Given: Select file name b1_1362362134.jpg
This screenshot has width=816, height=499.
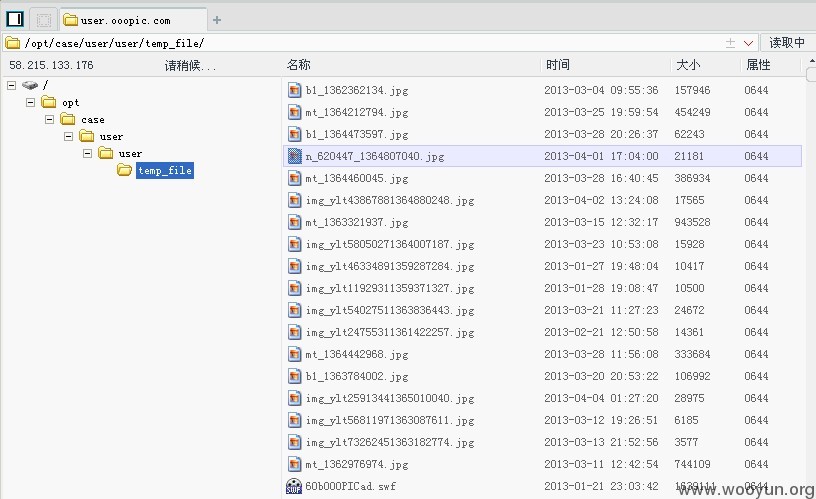Looking at the screenshot, I should click(357, 90).
